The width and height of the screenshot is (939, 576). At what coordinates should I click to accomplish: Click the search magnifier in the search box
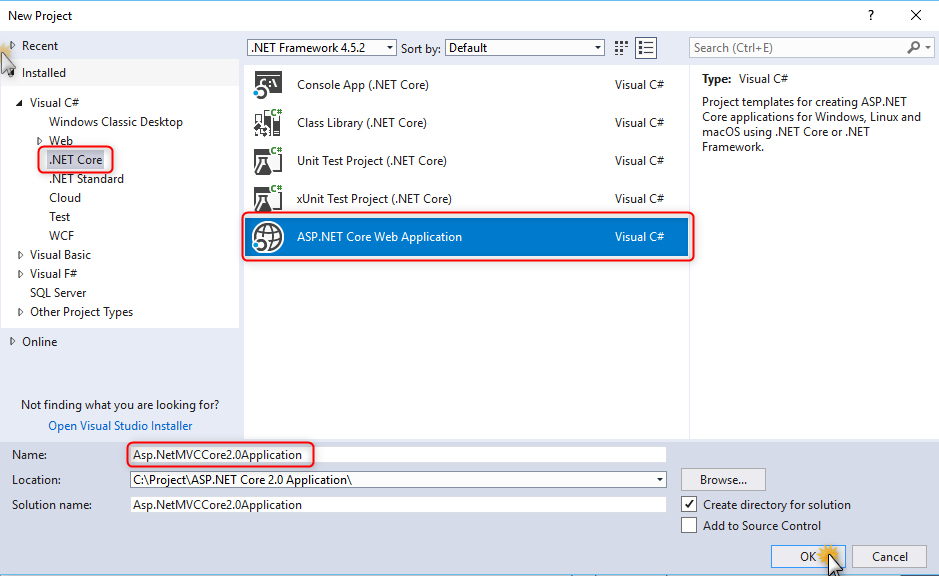913,47
